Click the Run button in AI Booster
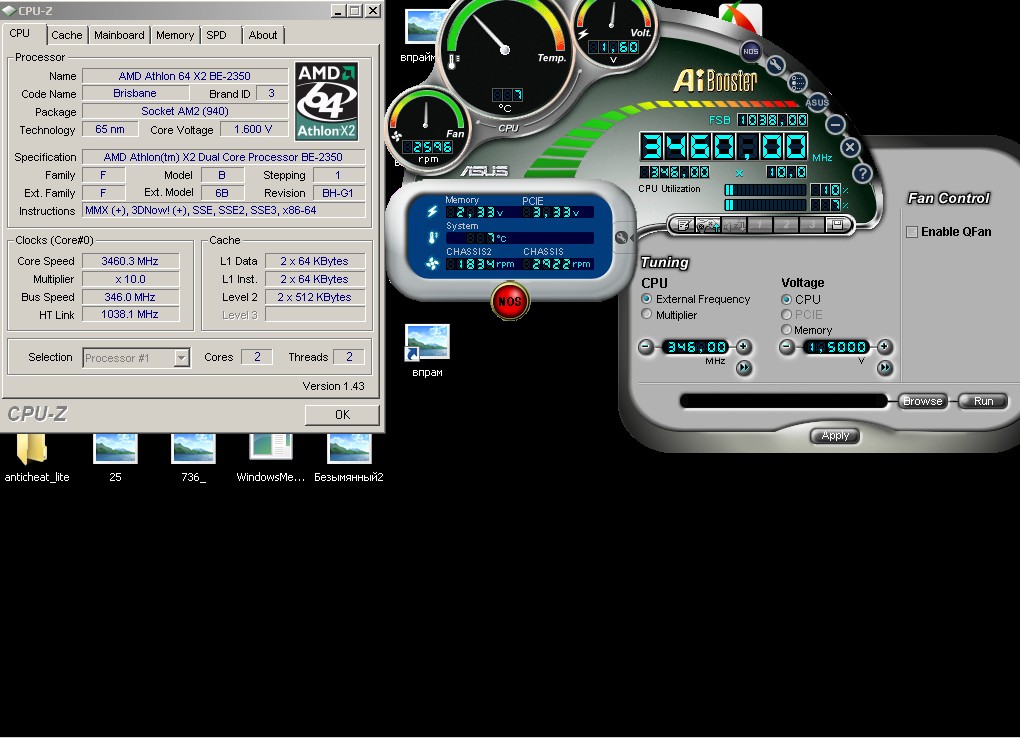The image size is (1020, 739). tap(983, 401)
